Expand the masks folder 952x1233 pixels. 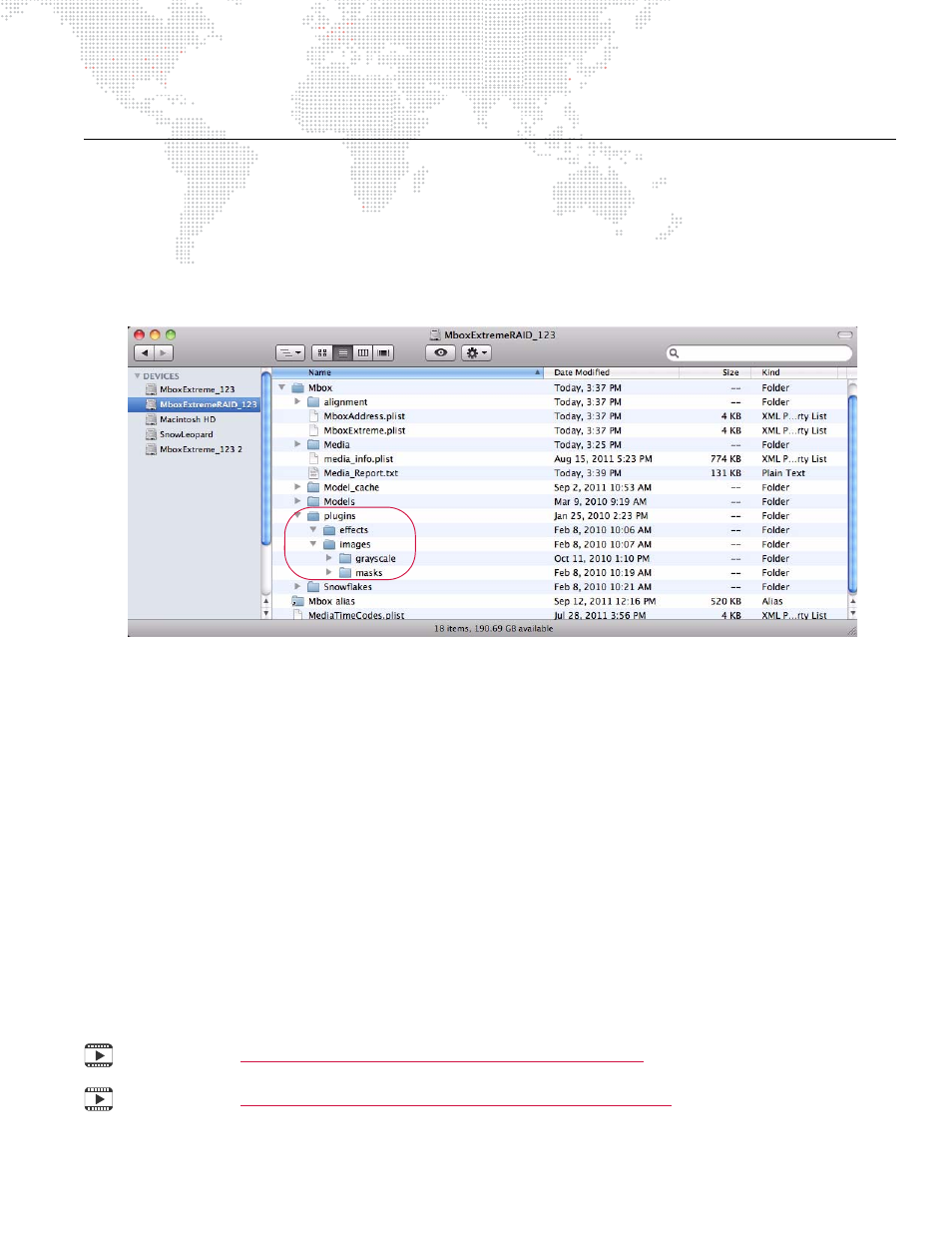(x=329, y=572)
